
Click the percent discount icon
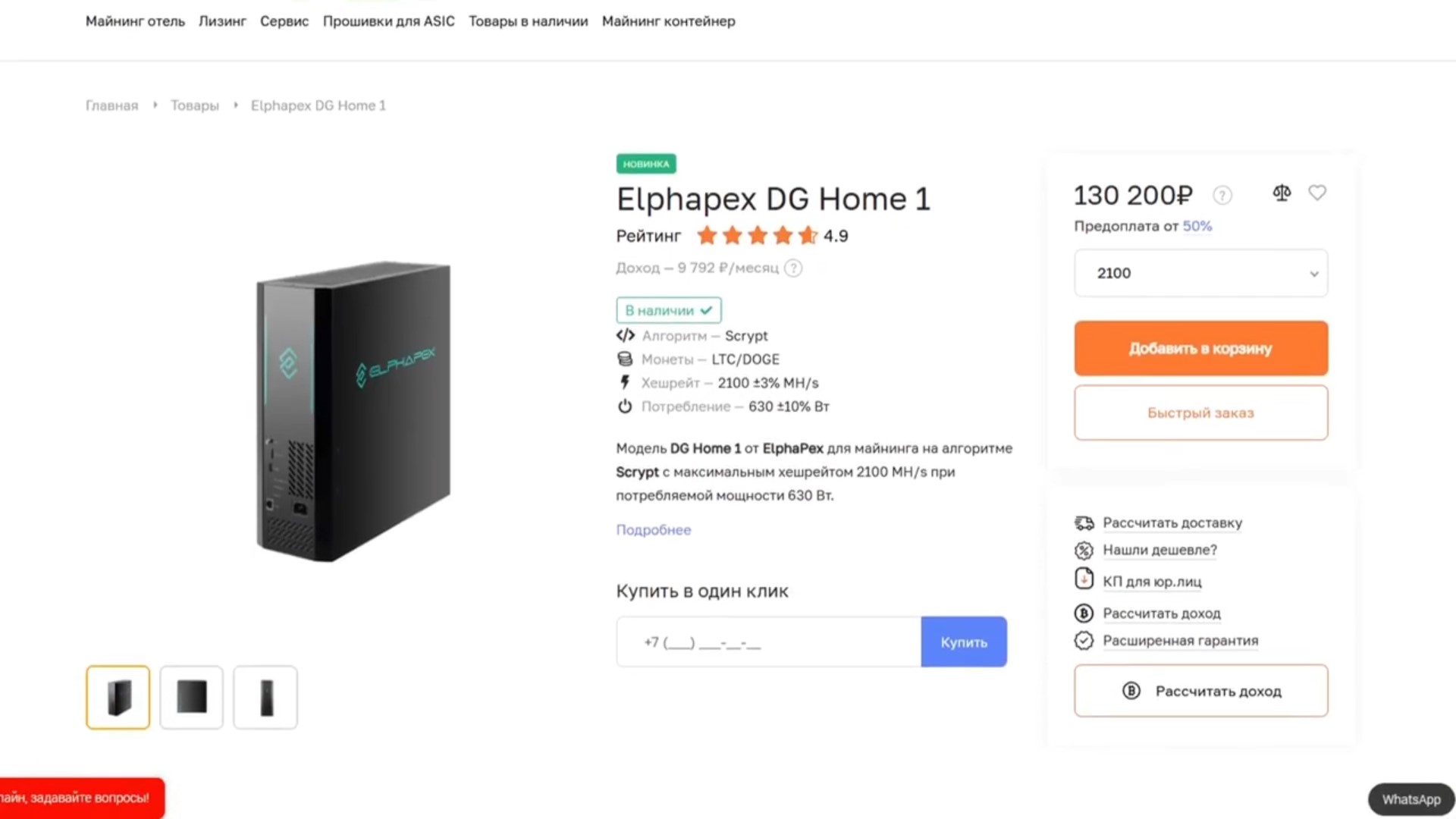point(1084,551)
